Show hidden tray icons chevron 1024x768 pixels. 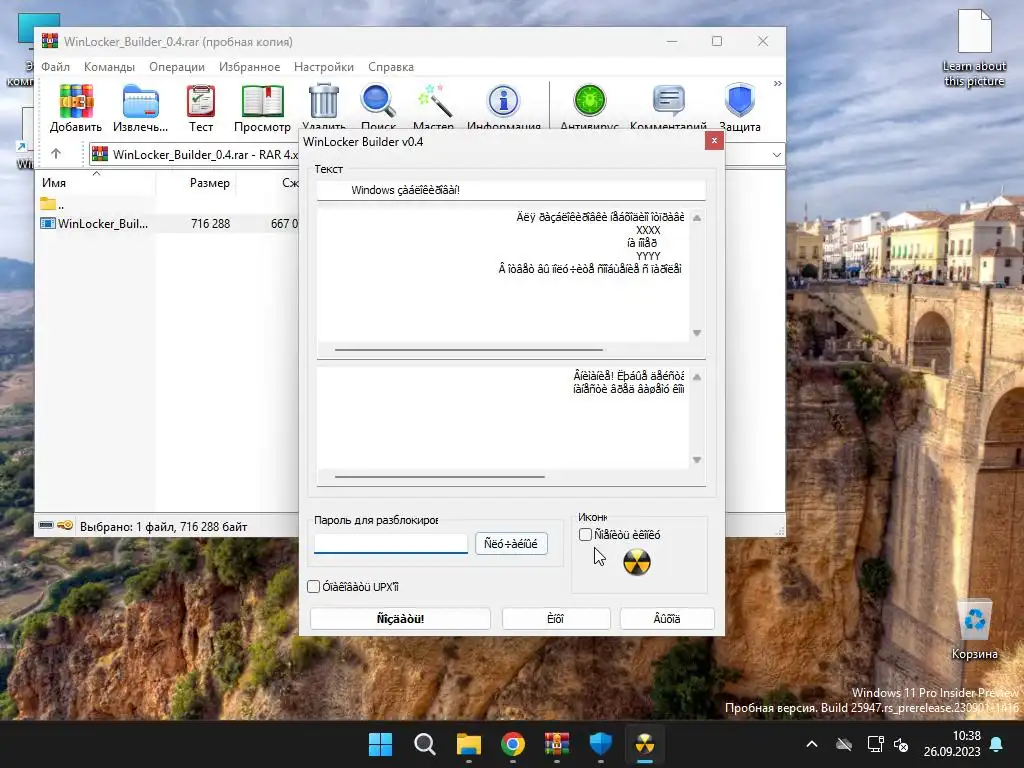[x=812, y=744]
